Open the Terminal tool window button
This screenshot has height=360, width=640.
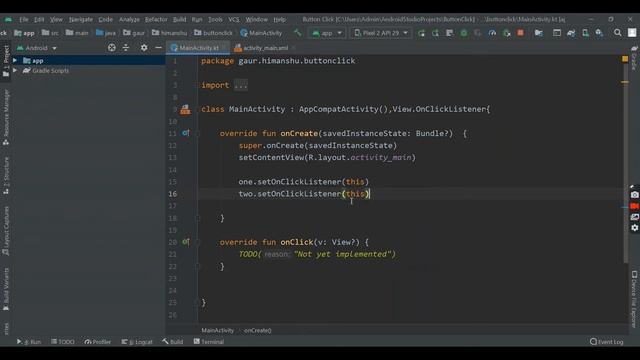209,342
